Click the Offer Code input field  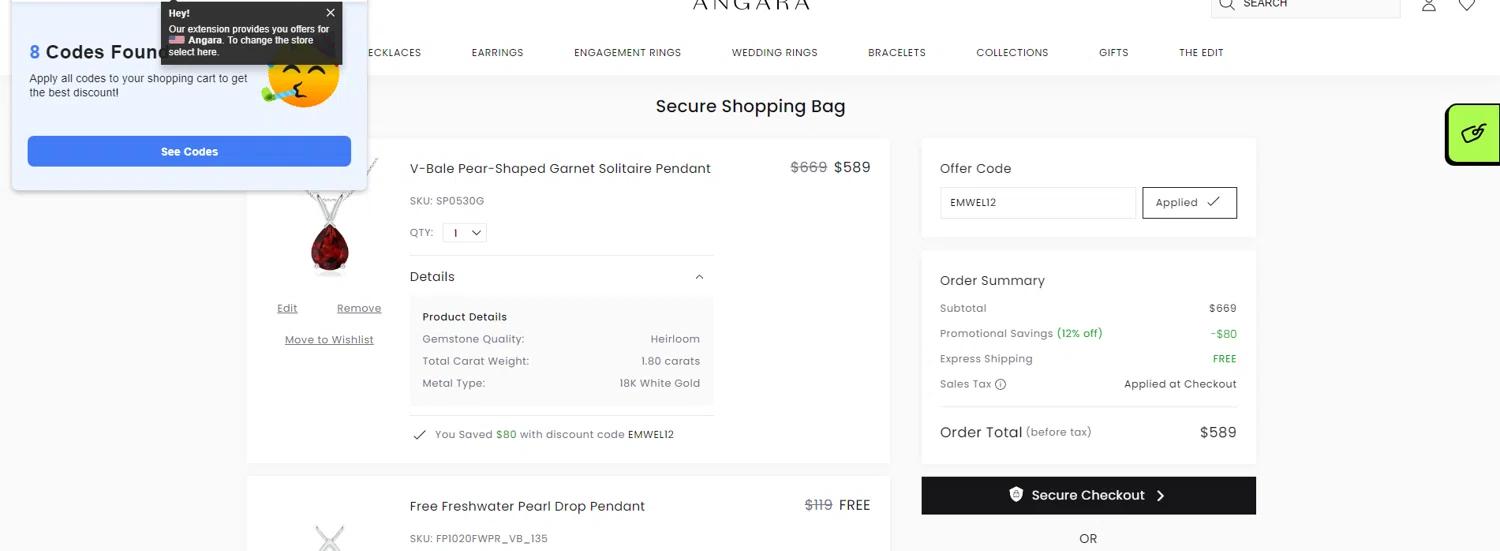point(1037,202)
